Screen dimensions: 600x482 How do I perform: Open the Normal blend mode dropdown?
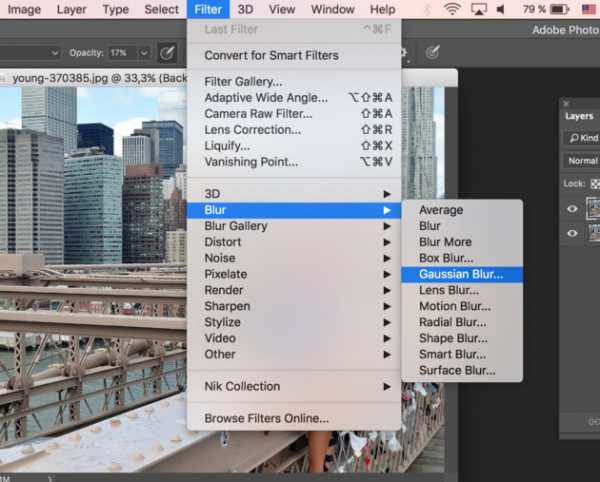coord(582,161)
